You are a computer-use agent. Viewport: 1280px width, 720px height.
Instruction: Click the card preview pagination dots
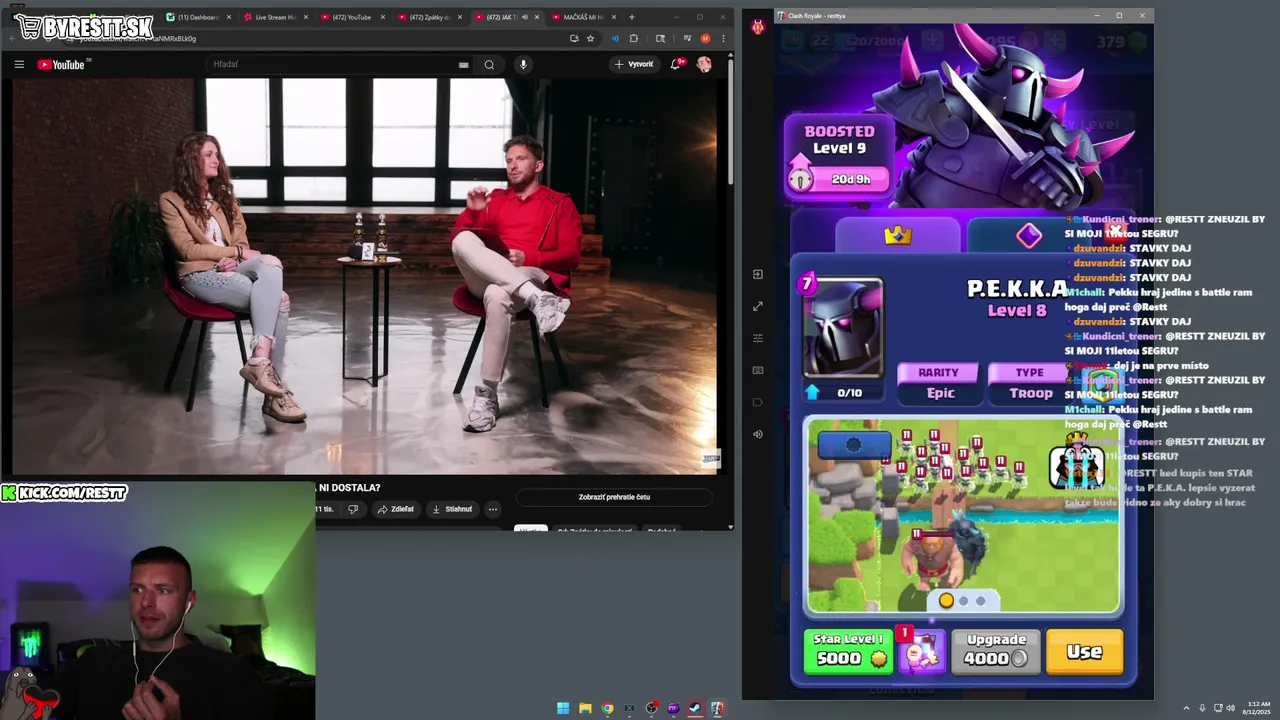pos(963,601)
